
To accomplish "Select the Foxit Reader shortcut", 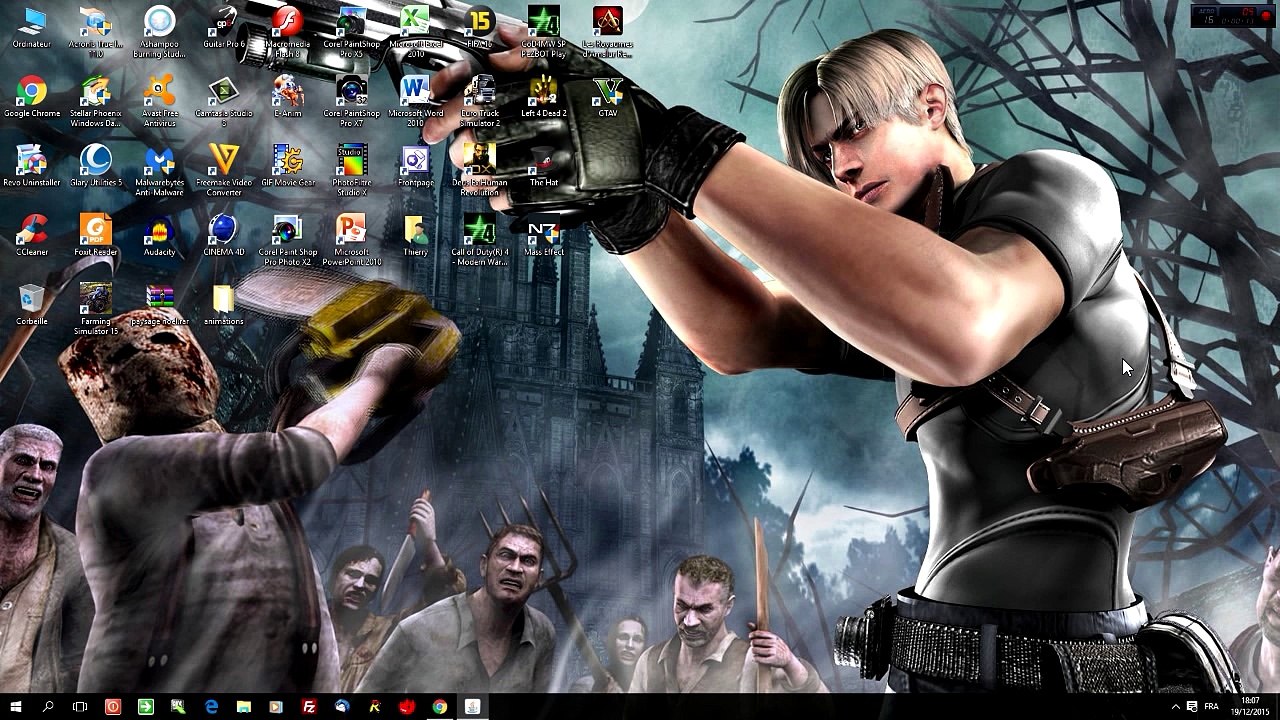I will pyautogui.click(x=96, y=236).
